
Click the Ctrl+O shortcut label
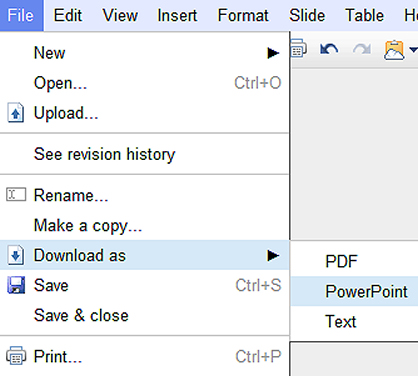point(258,83)
